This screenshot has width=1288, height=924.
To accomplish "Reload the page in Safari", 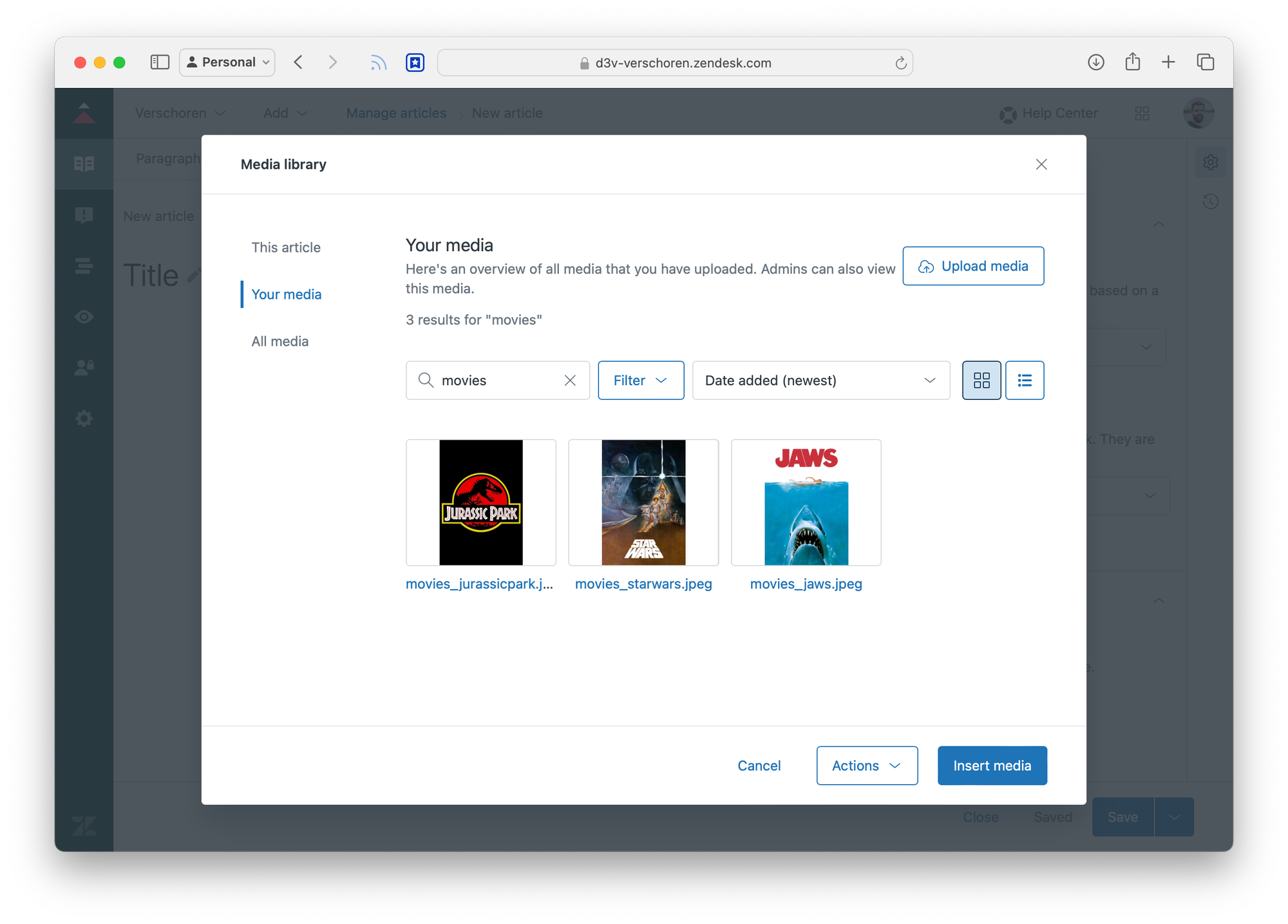I will coord(900,63).
